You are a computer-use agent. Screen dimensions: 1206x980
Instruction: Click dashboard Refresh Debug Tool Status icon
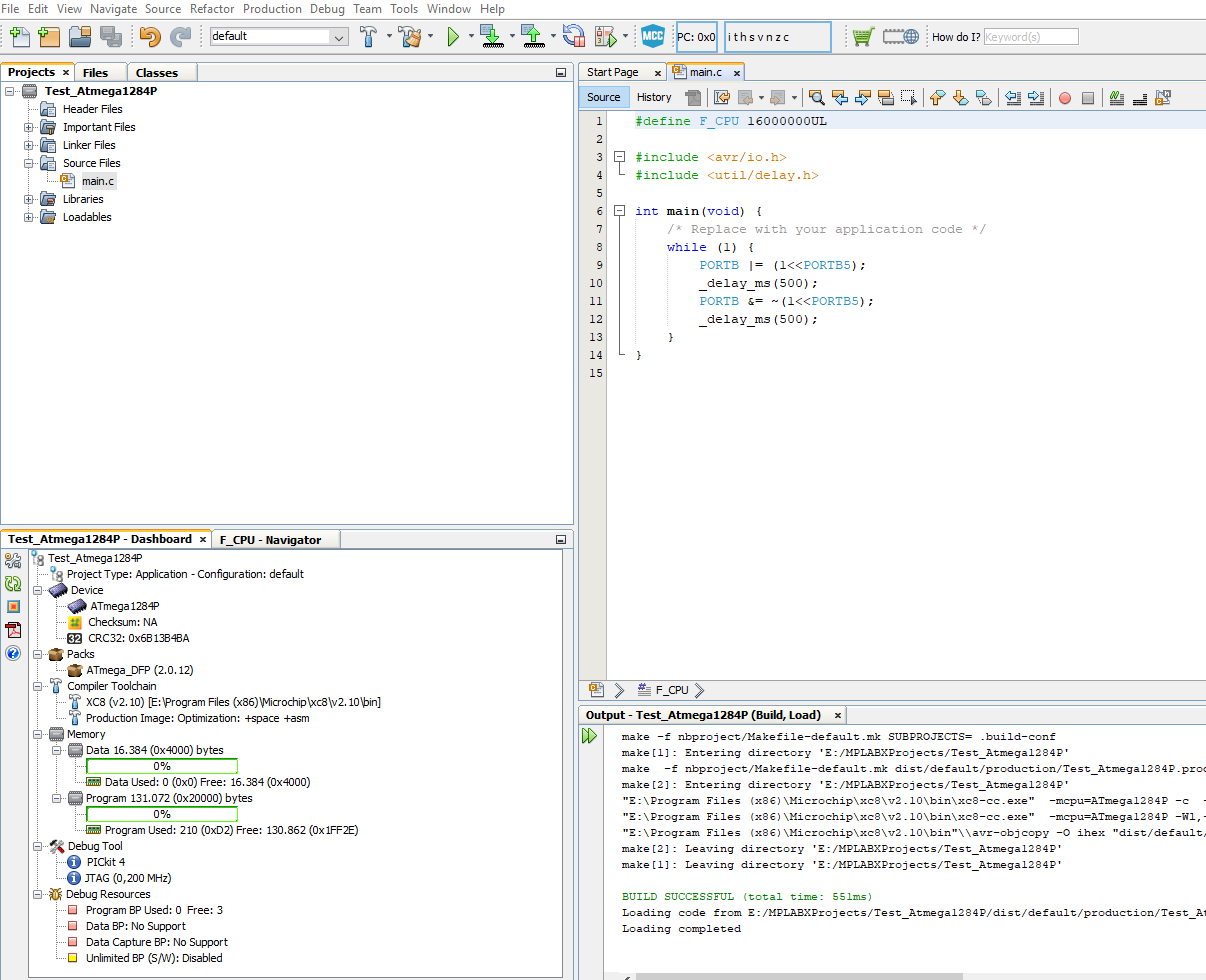pyautogui.click(x=13, y=584)
